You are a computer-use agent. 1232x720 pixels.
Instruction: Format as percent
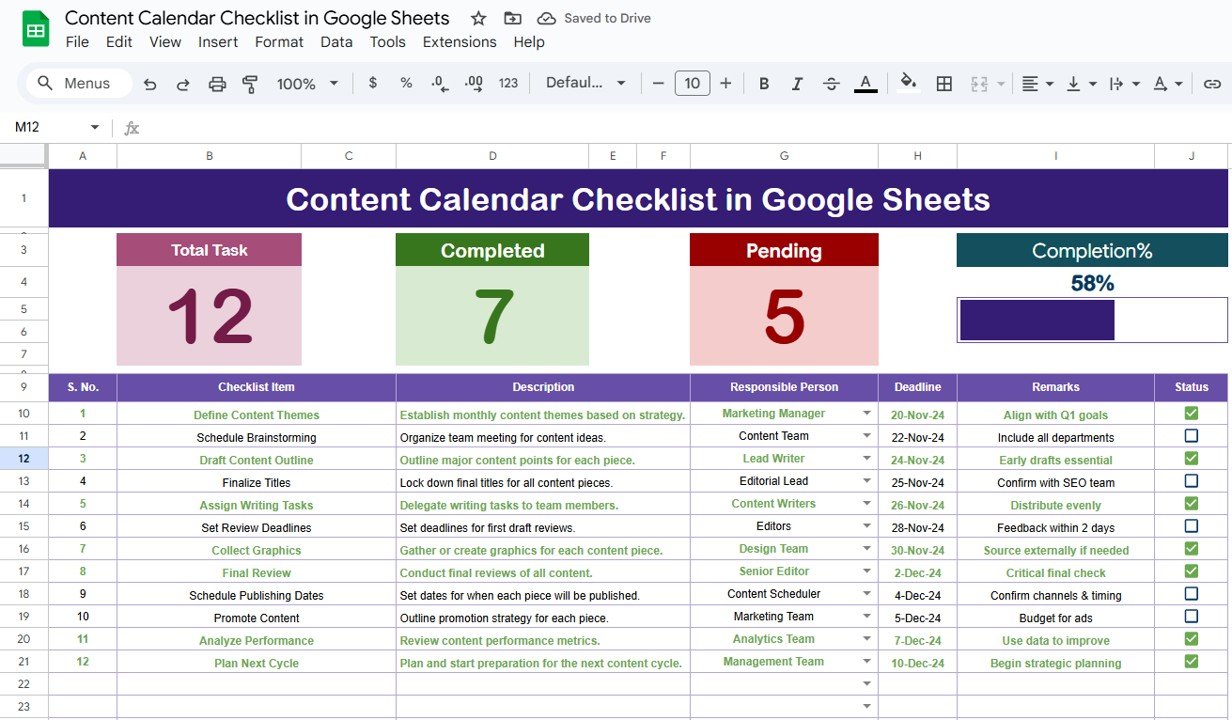[x=406, y=83]
